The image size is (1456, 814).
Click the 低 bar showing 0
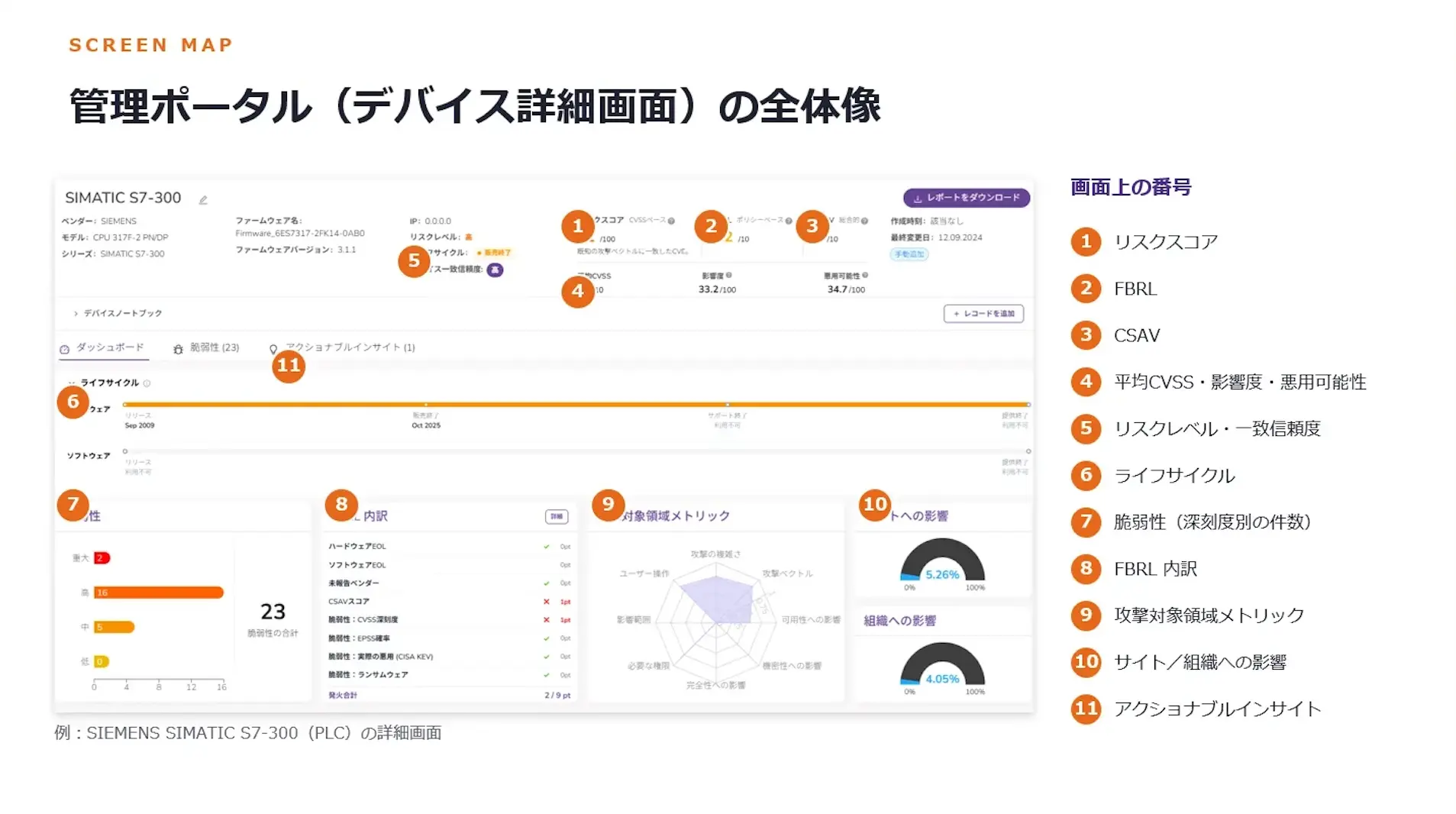[101, 661]
